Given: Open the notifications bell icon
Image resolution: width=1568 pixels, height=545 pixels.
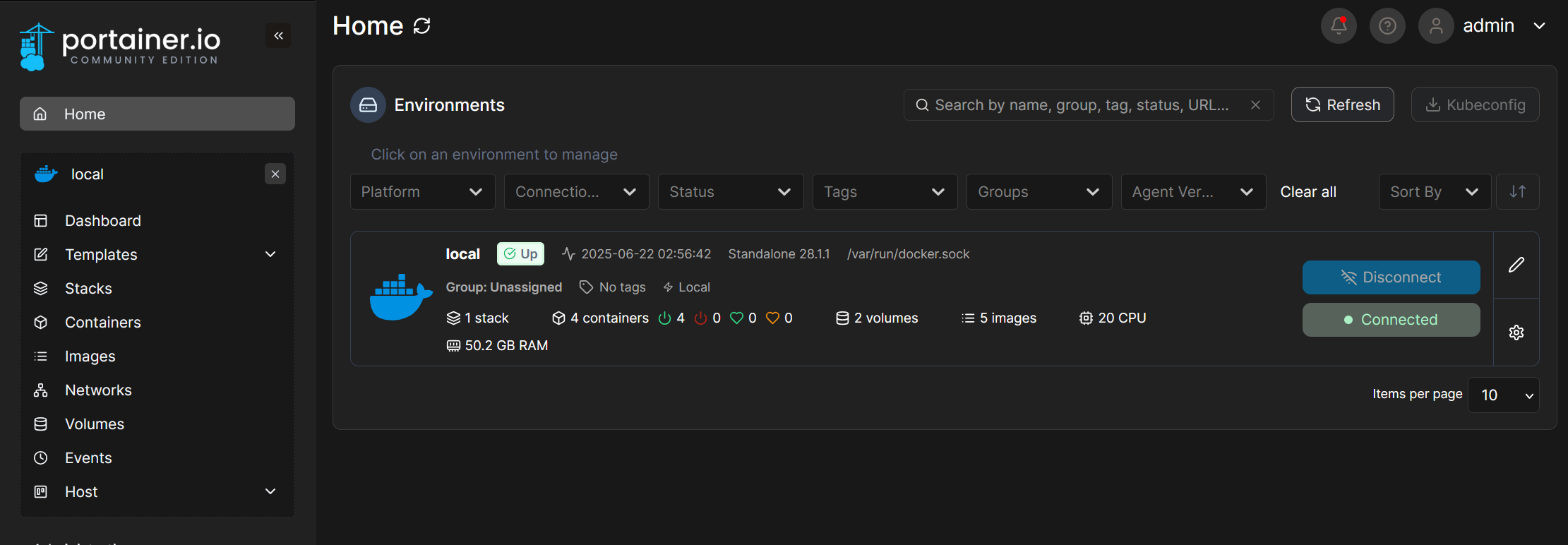Looking at the screenshot, I should click(1339, 26).
